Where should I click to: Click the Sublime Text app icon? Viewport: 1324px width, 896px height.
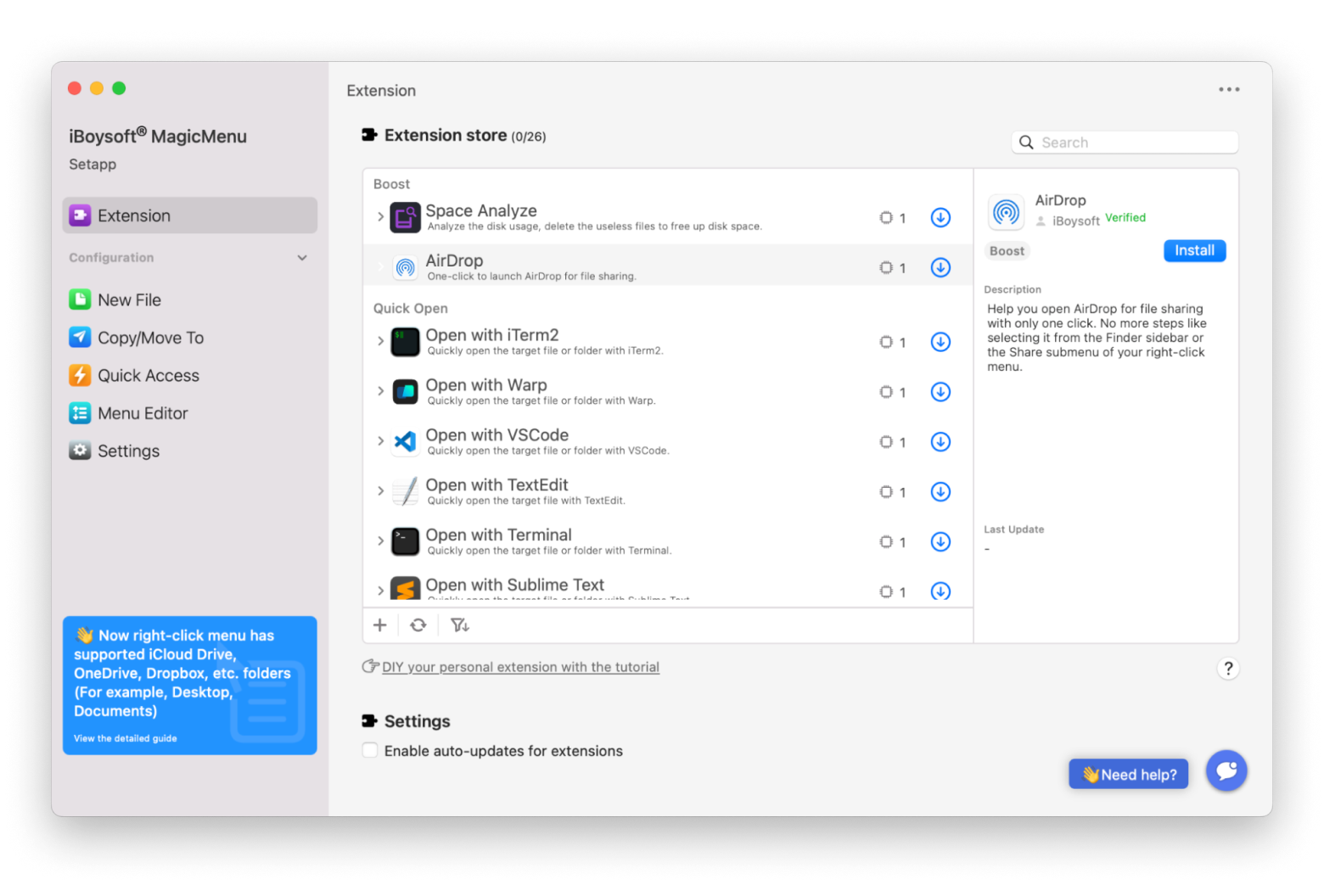405,588
